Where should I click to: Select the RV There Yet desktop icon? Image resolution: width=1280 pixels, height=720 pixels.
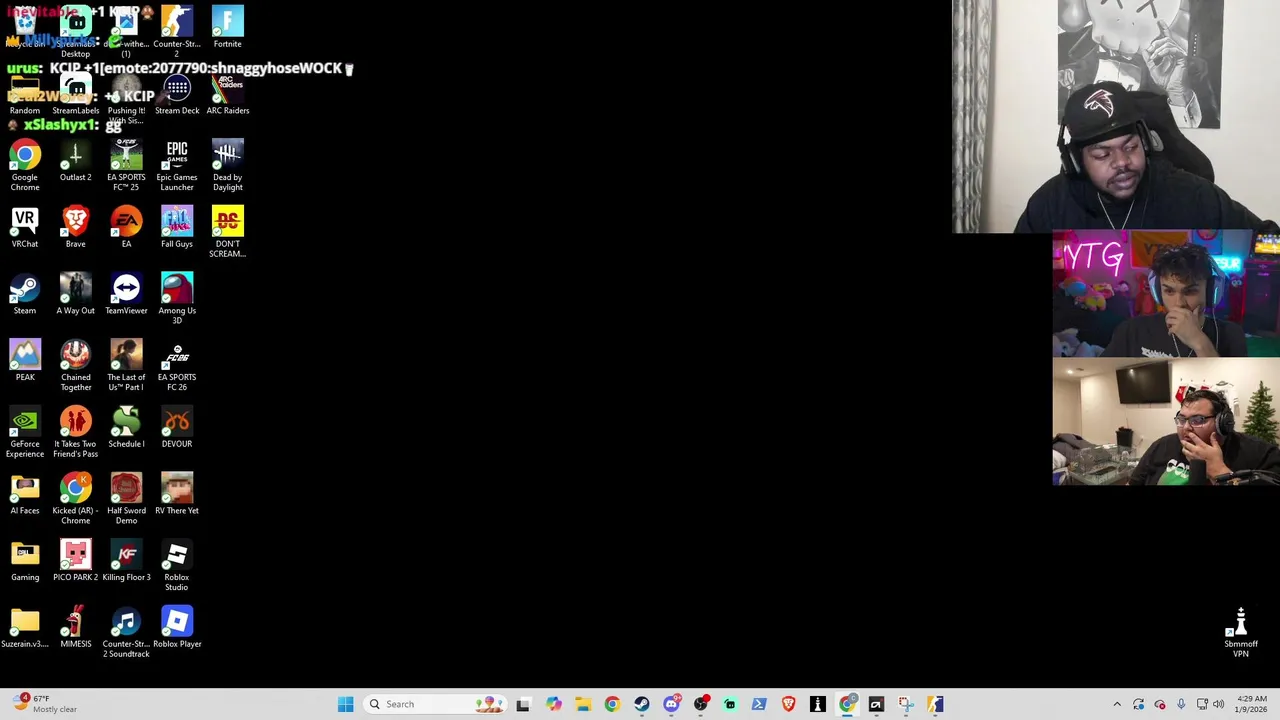click(177, 495)
